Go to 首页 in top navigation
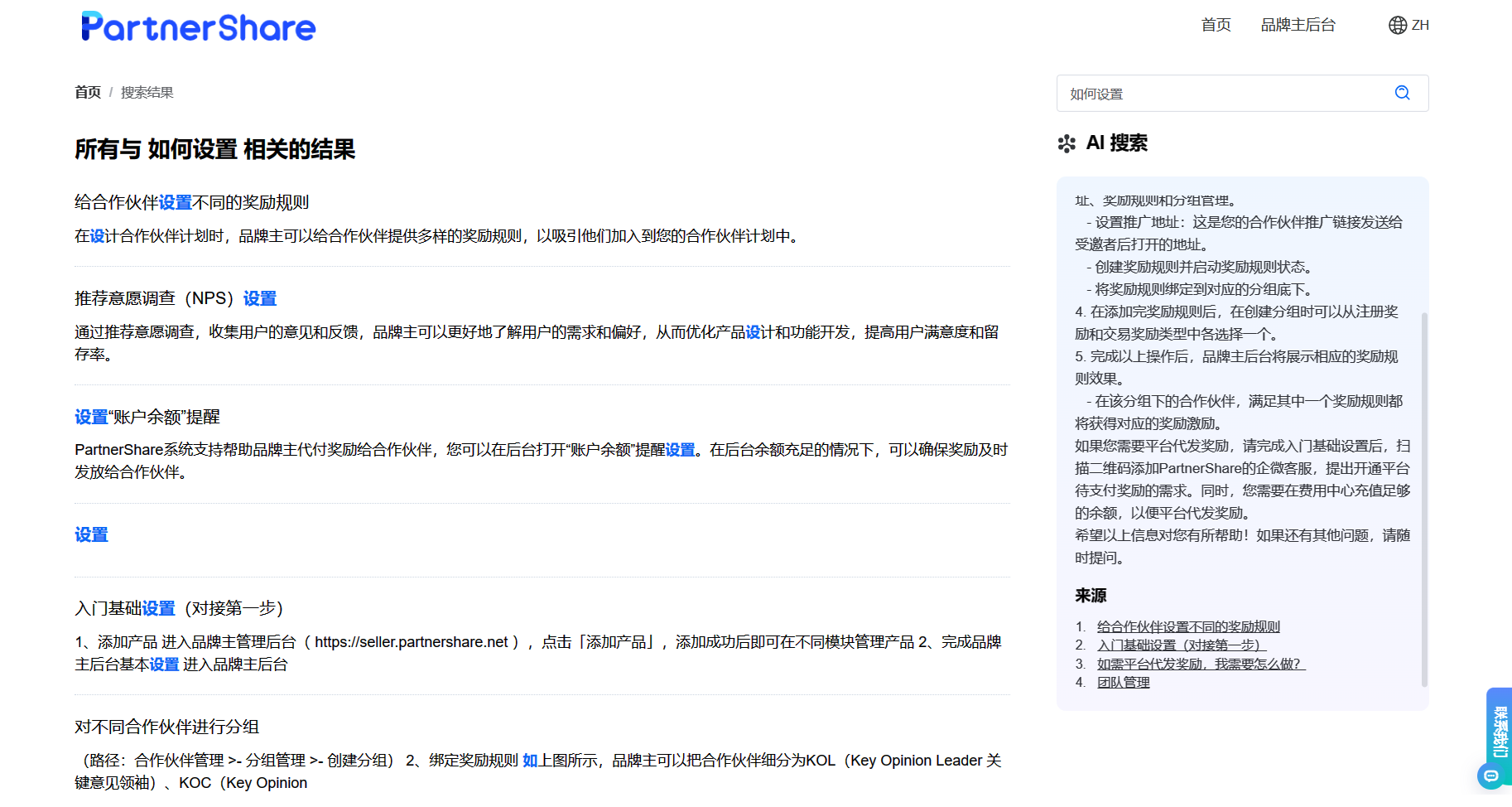The width and height of the screenshot is (1512, 807). tap(1216, 25)
